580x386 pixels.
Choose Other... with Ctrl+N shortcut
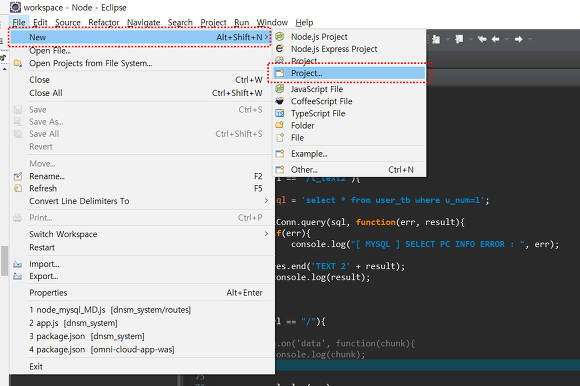click(349, 170)
